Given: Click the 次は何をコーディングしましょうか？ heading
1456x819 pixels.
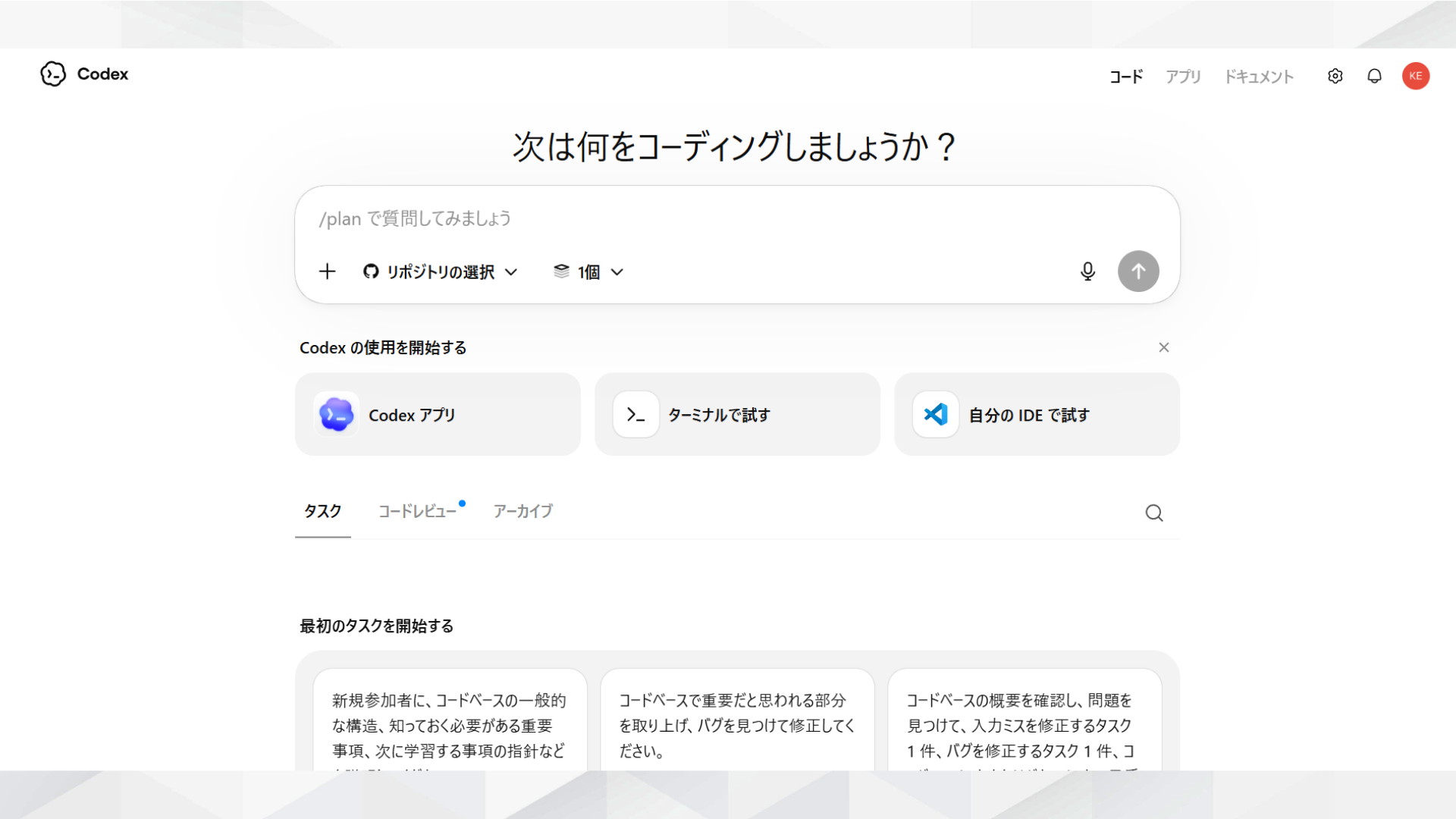Looking at the screenshot, I should click(x=735, y=146).
